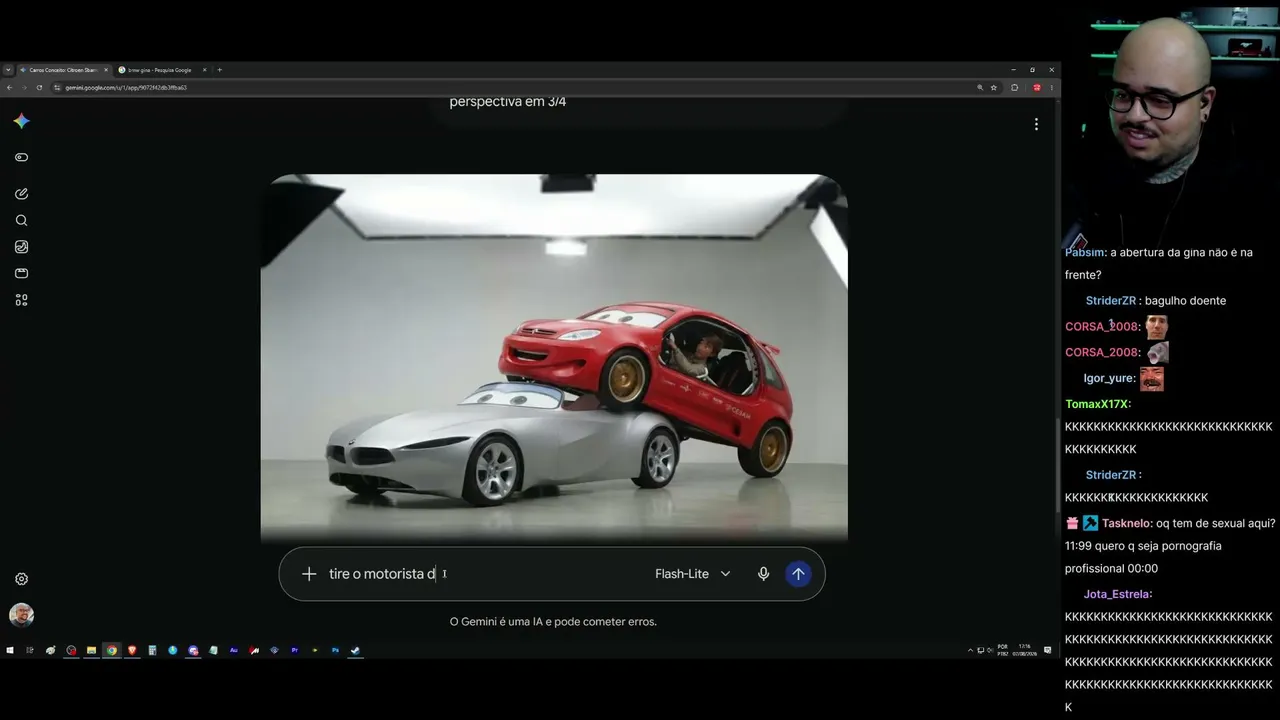Open the Flash-Lite model selector

pos(693,574)
